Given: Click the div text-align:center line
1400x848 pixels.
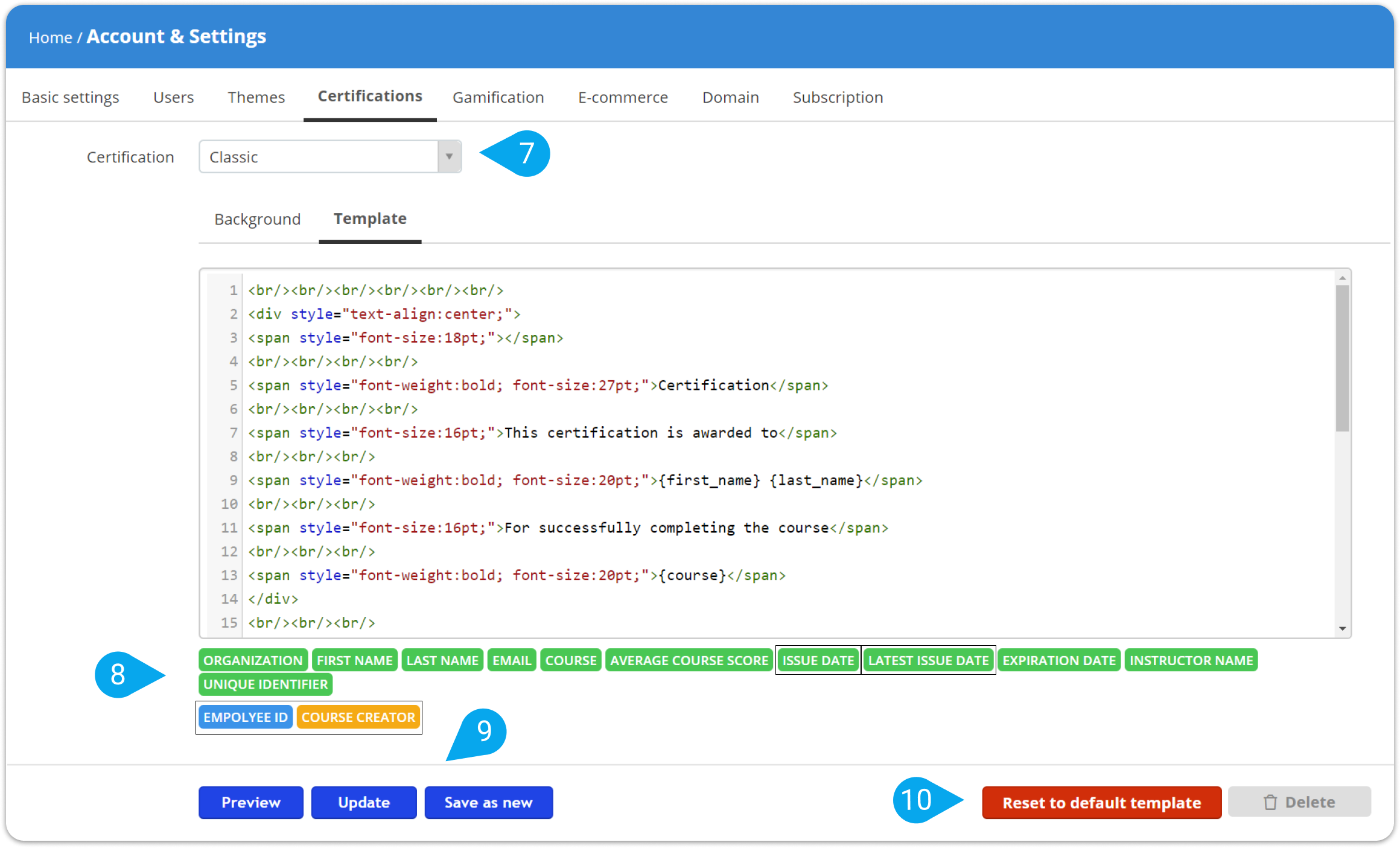Looking at the screenshot, I should (x=384, y=314).
